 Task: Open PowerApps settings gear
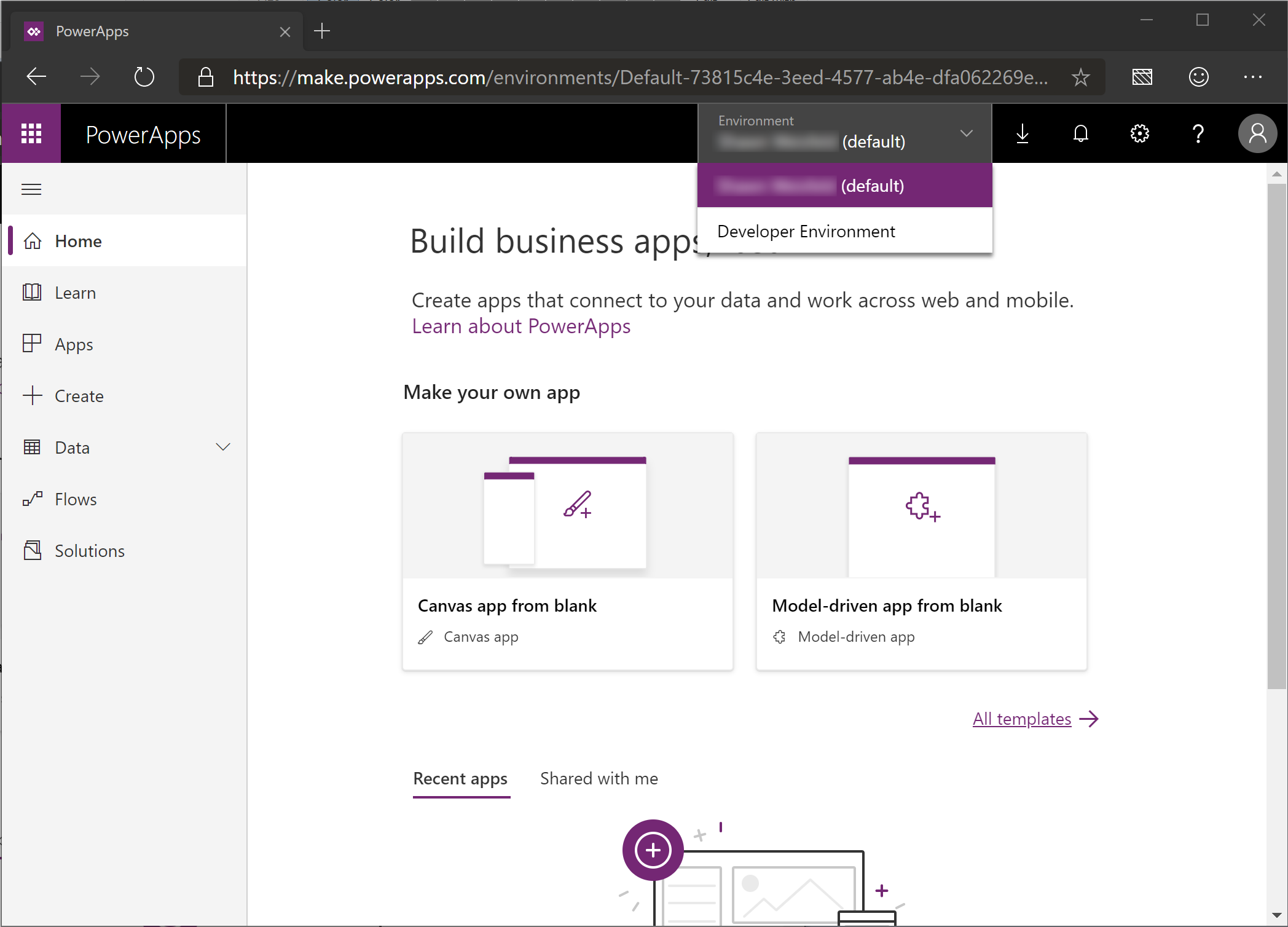pos(1139,133)
